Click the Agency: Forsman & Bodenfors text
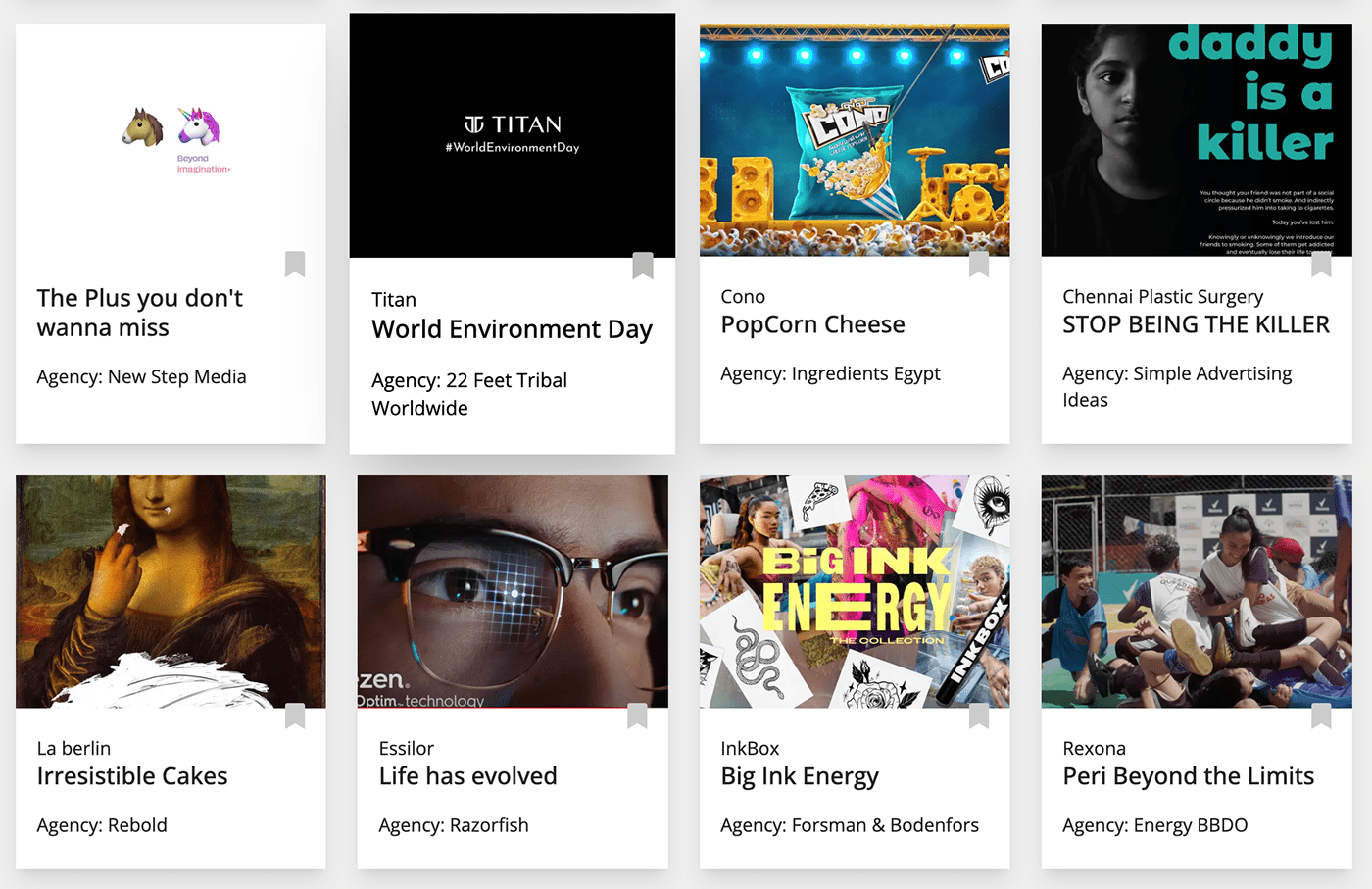The height and width of the screenshot is (889, 1372). pos(850,825)
